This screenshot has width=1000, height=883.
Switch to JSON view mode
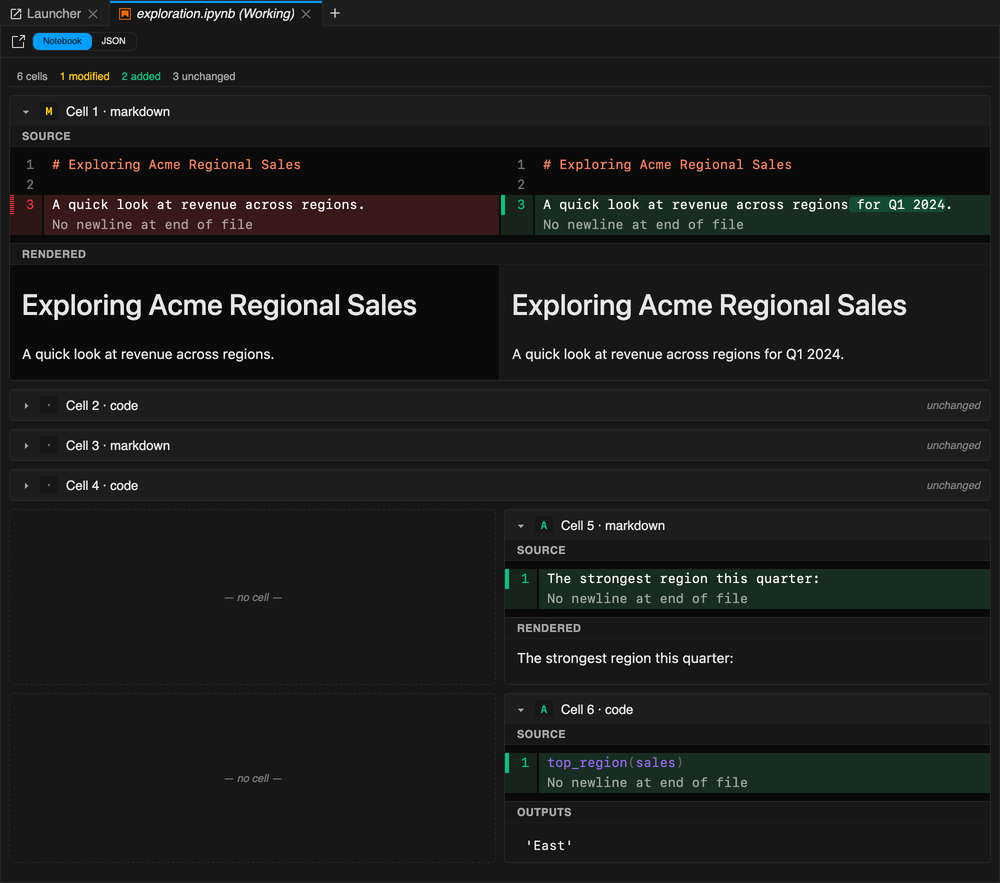(114, 41)
